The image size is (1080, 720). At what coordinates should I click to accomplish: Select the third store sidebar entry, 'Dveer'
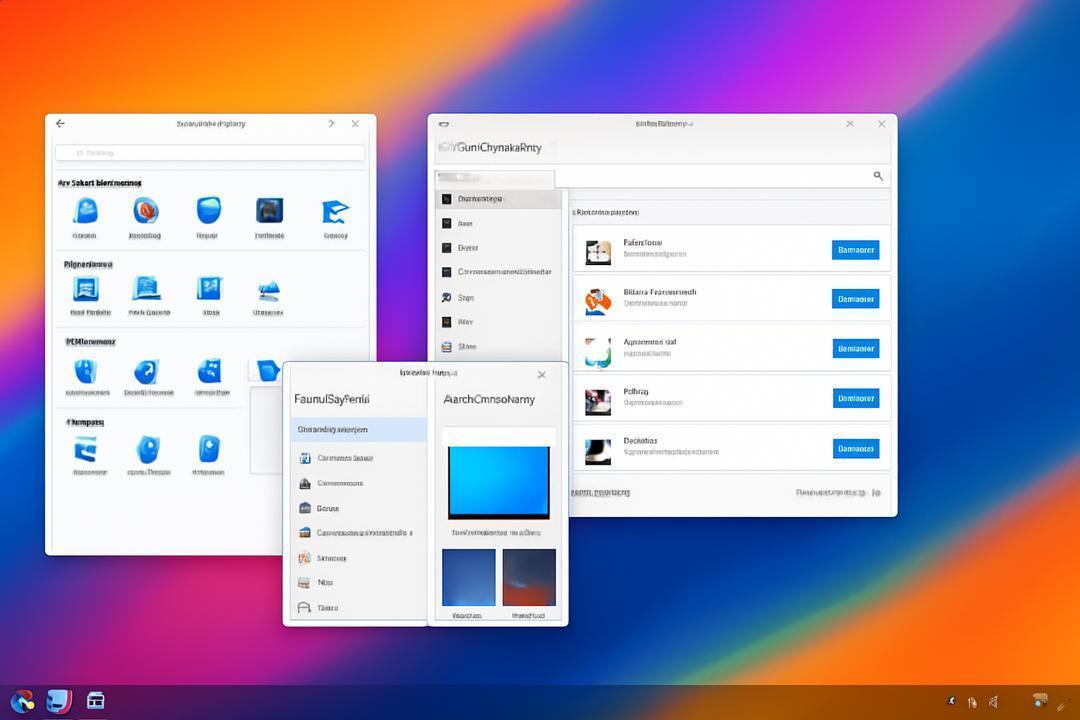tap(499, 247)
